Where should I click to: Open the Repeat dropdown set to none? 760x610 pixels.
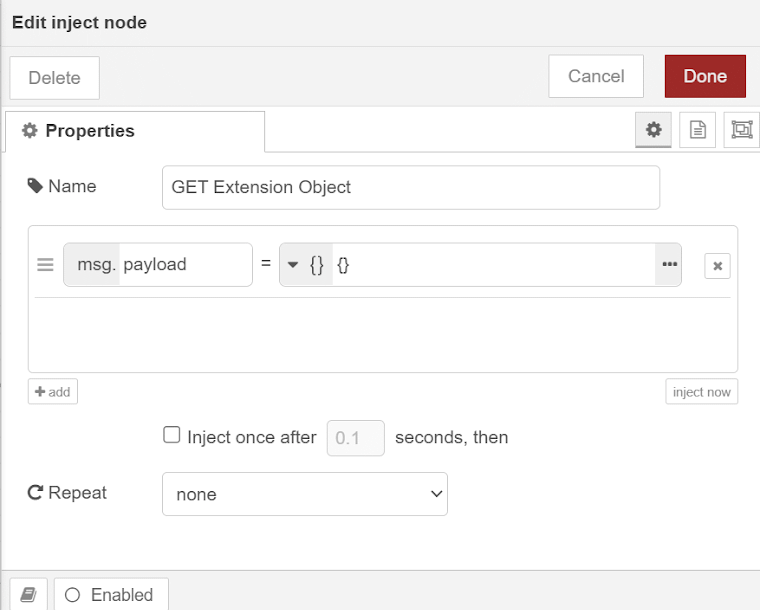pyautogui.click(x=304, y=494)
